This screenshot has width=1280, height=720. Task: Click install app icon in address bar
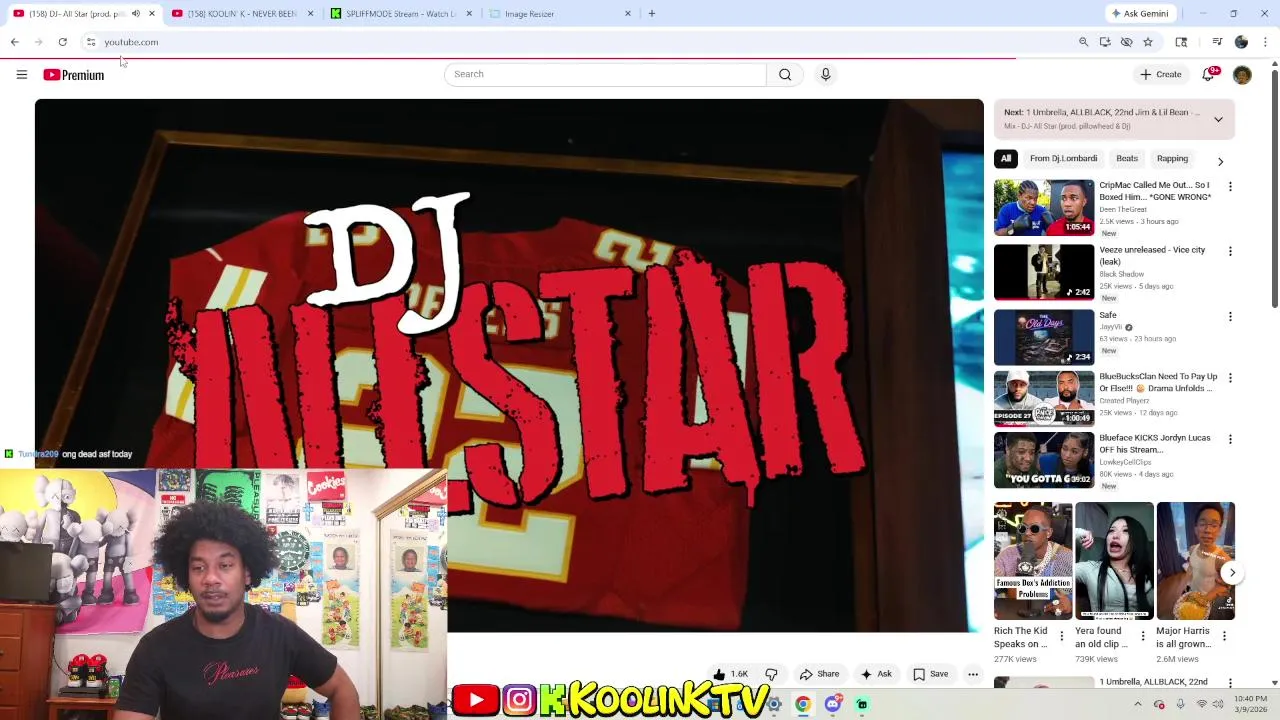pyautogui.click(x=1105, y=42)
